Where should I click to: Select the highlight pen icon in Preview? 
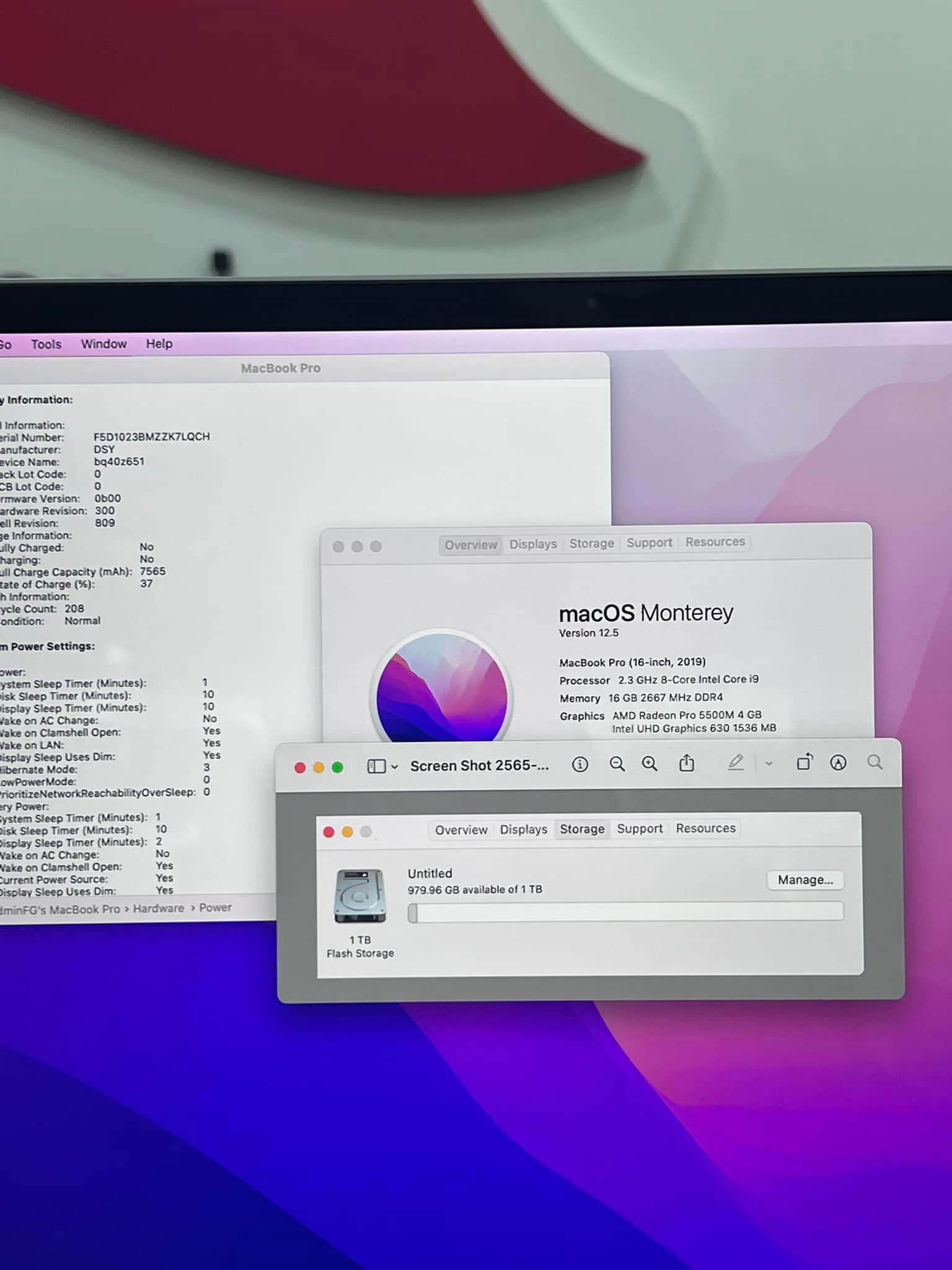(x=736, y=763)
